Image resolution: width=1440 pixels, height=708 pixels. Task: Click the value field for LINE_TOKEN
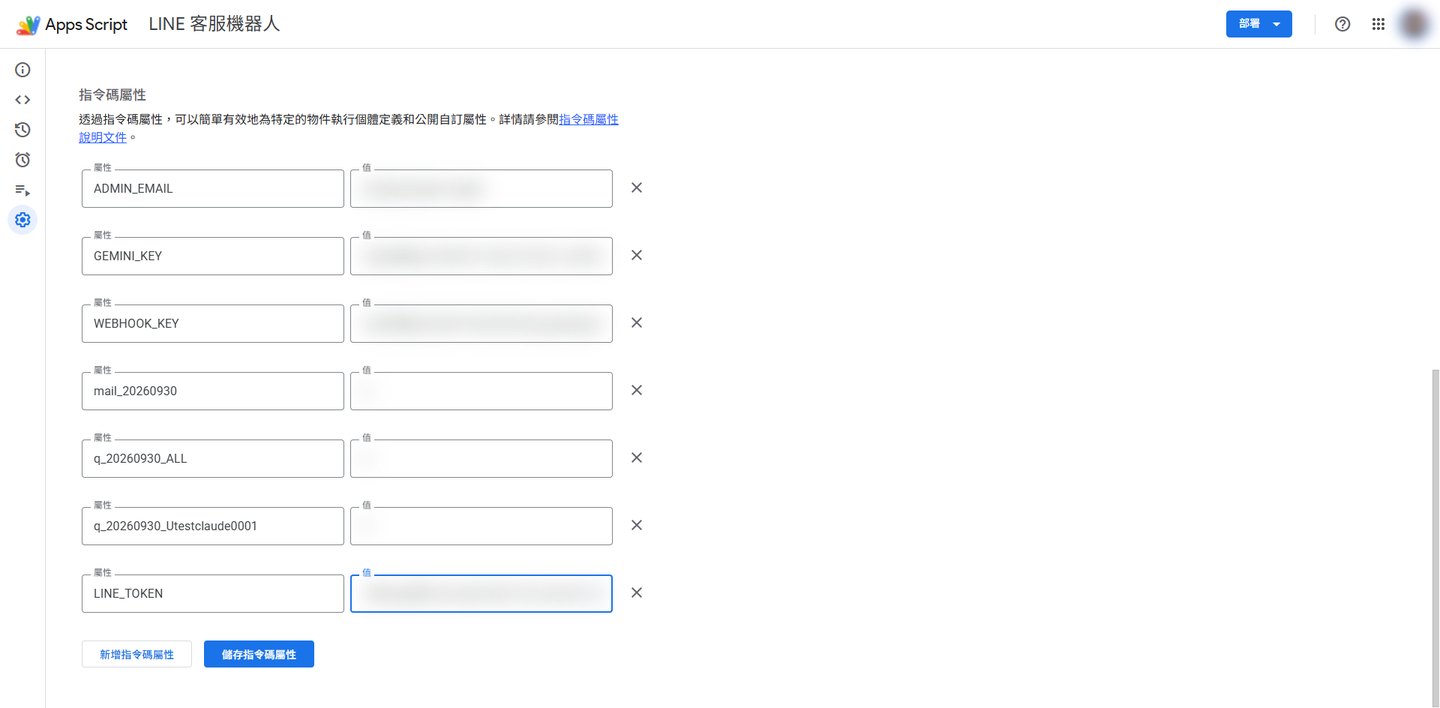click(481, 593)
